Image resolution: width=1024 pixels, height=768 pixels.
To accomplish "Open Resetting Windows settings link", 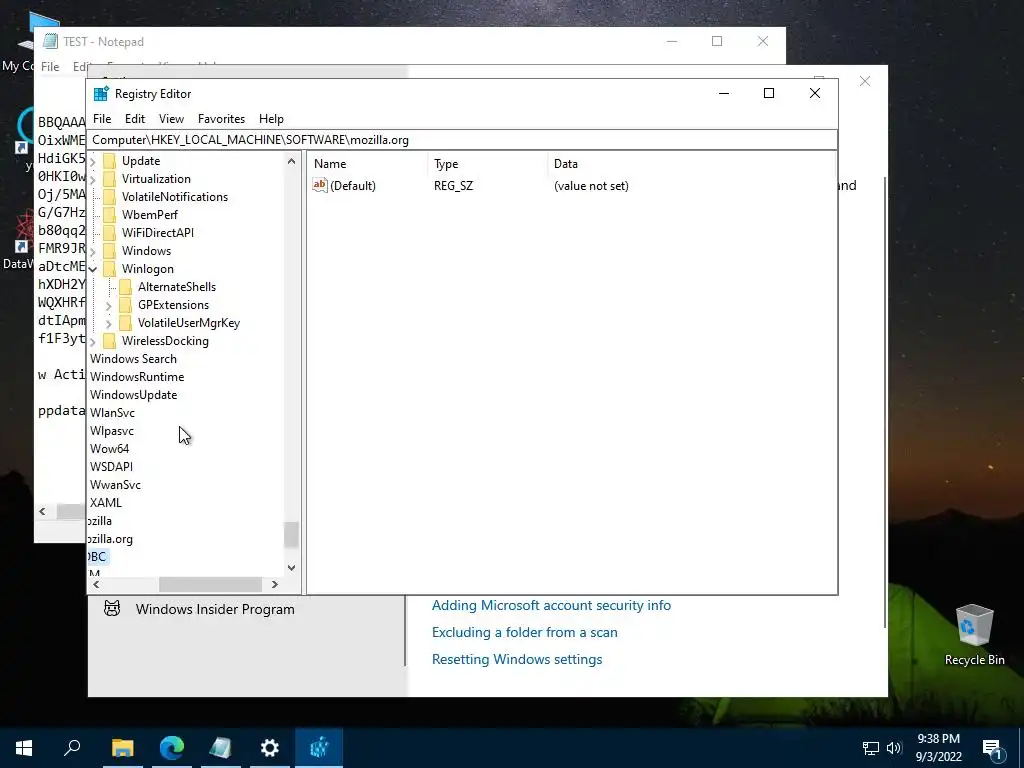I will click(x=517, y=659).
